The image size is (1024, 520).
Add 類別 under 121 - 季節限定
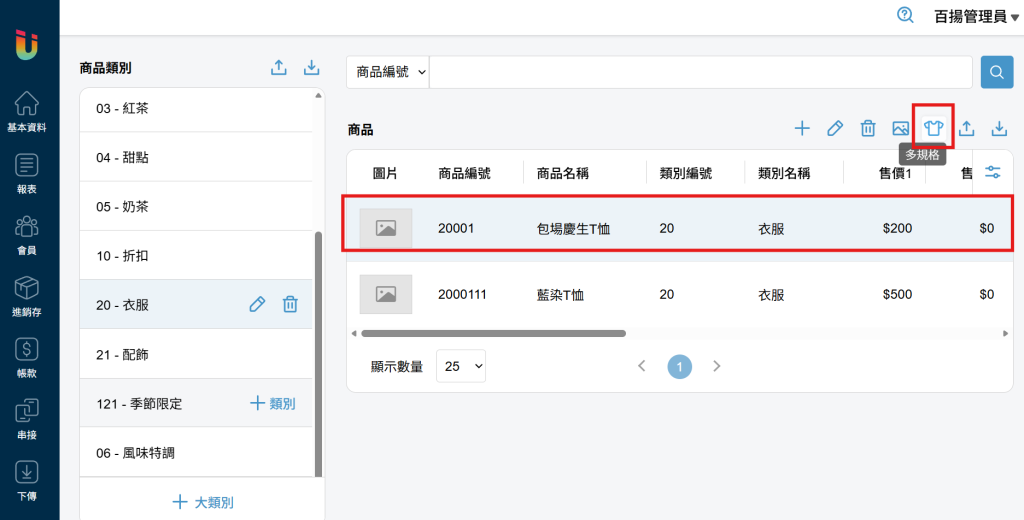coord(273,403)
